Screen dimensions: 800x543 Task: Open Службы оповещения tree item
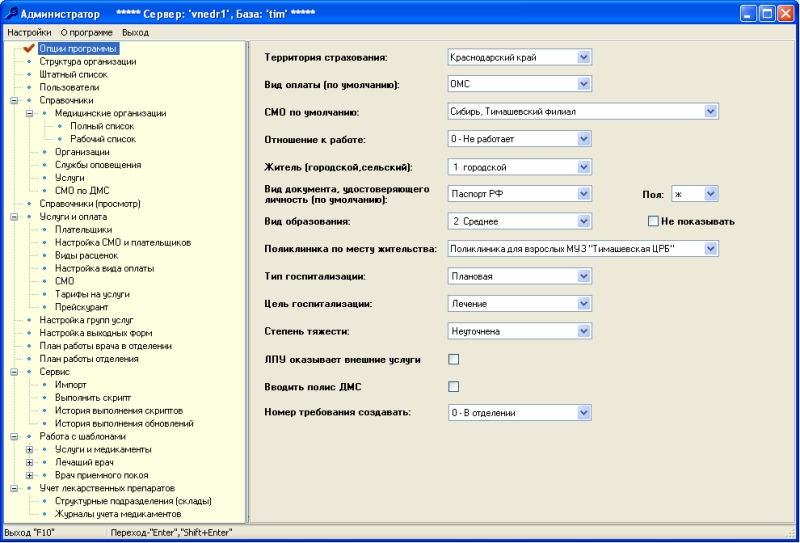point(98,165)
